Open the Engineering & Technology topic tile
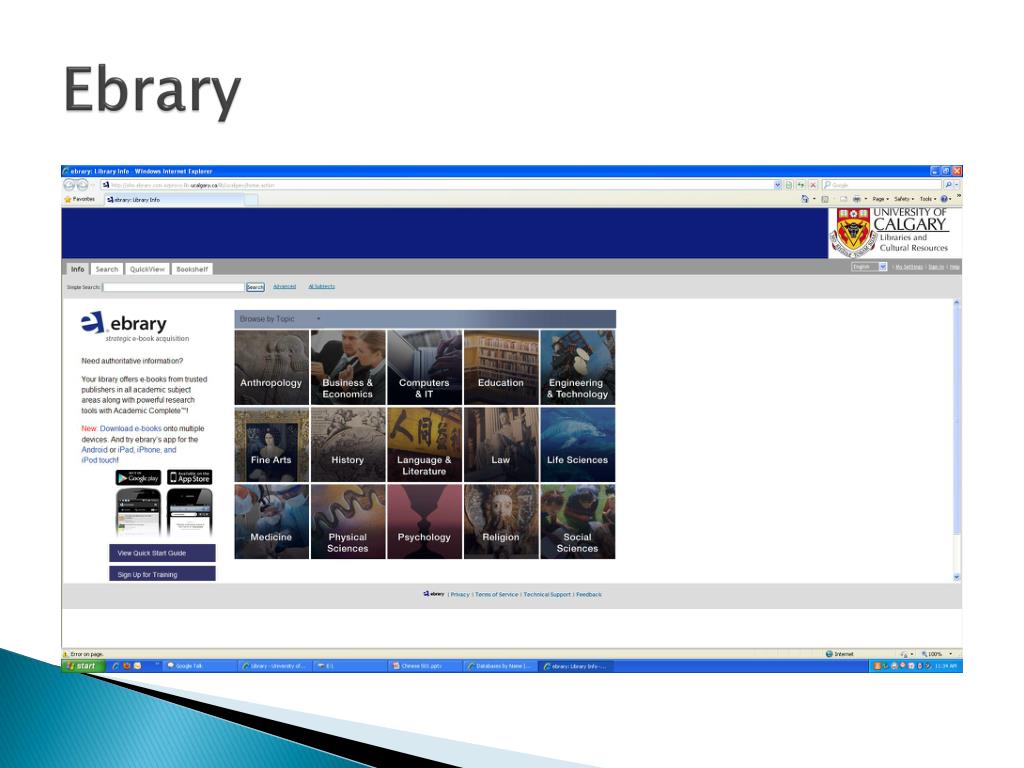The image size is (1024, 768). pos(577,368)
